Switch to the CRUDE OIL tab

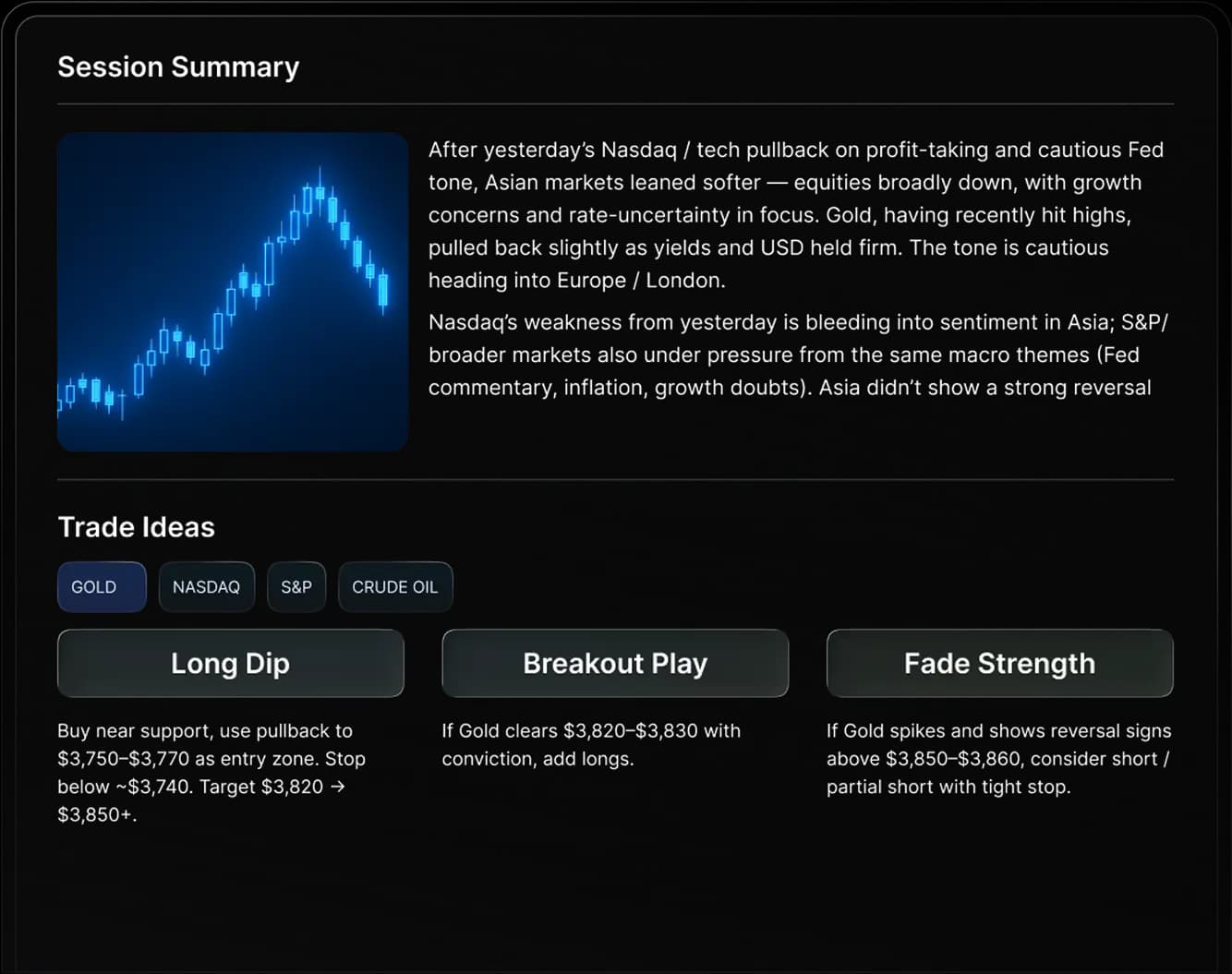[x=394, y=587]
